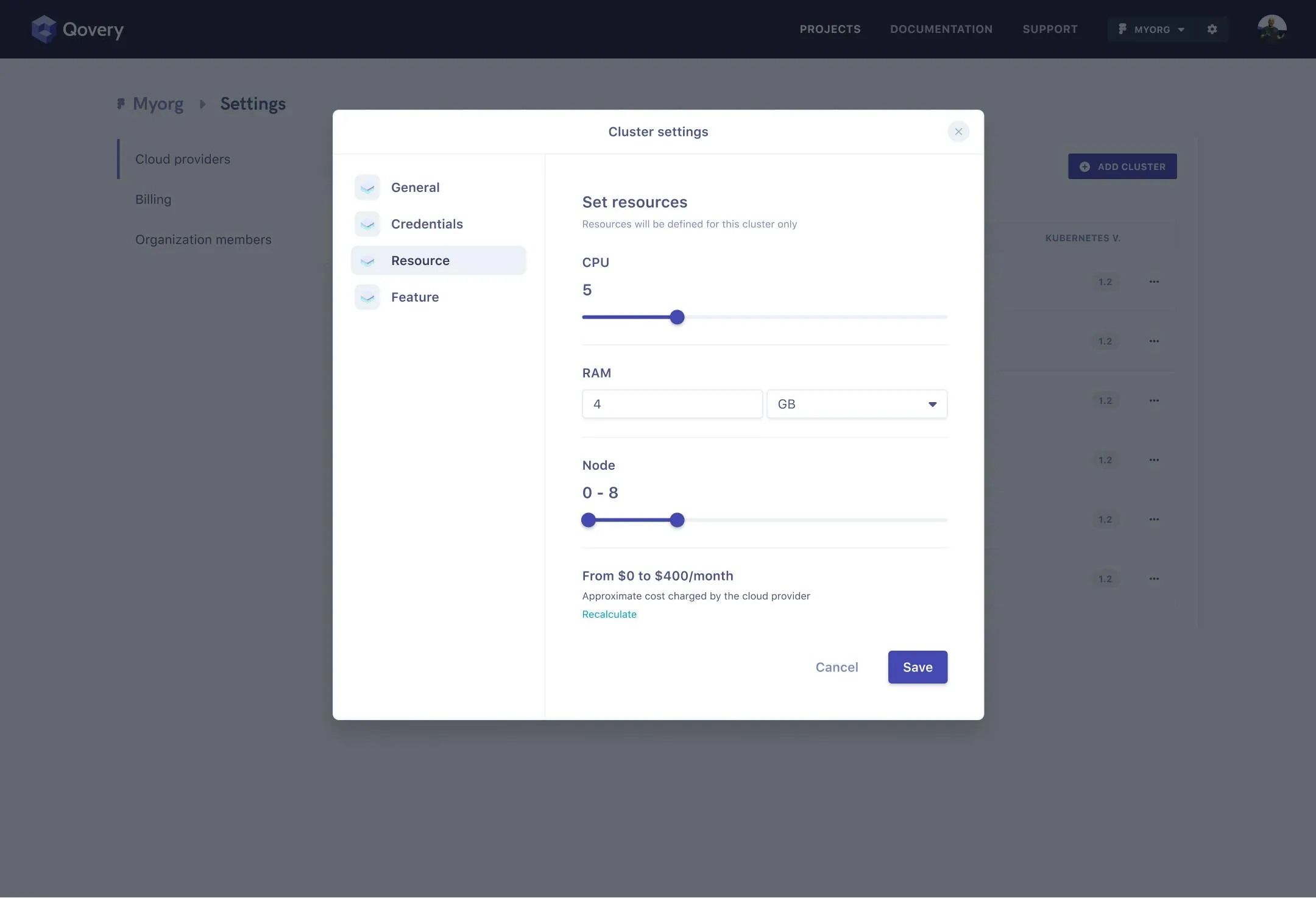
Task: Close the Cluster settings dialog
Action: 958,132
